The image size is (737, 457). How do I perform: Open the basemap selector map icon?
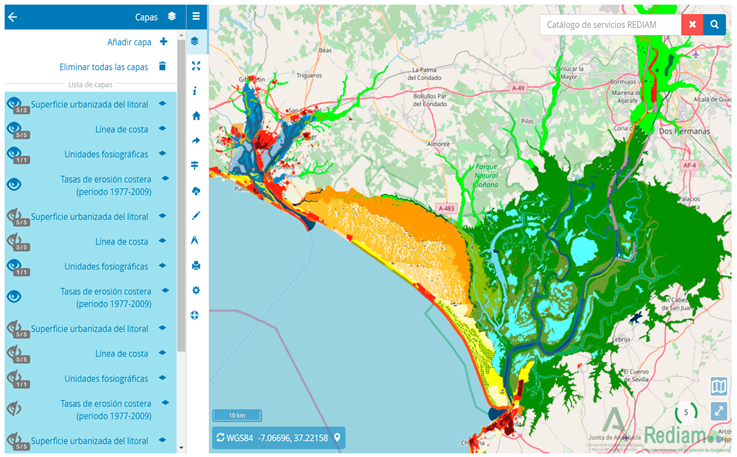[718, 387]
